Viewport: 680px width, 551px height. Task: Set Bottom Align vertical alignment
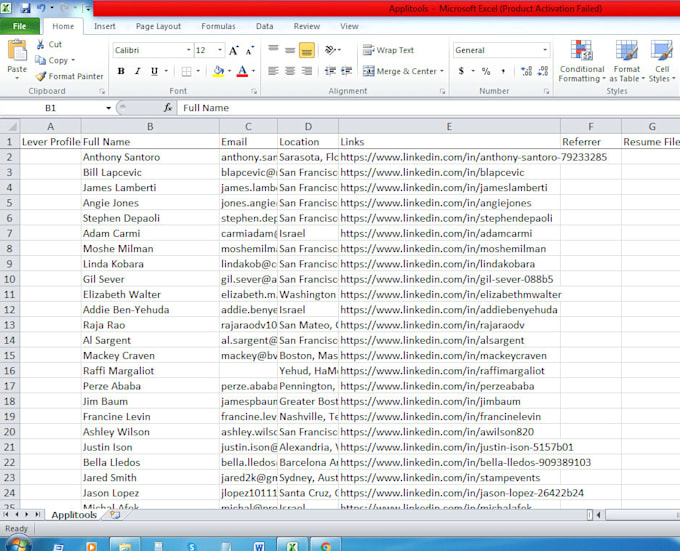pyautogui.click(x=307, y=50)
